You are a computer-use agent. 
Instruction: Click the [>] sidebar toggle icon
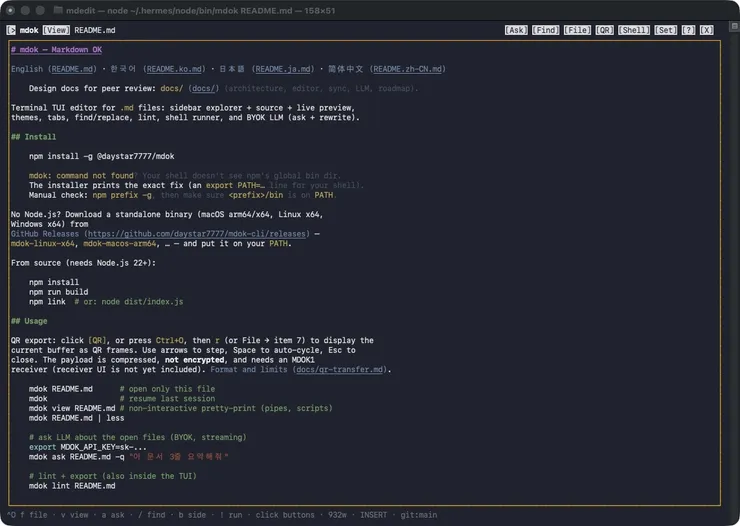tap(11, 30)
